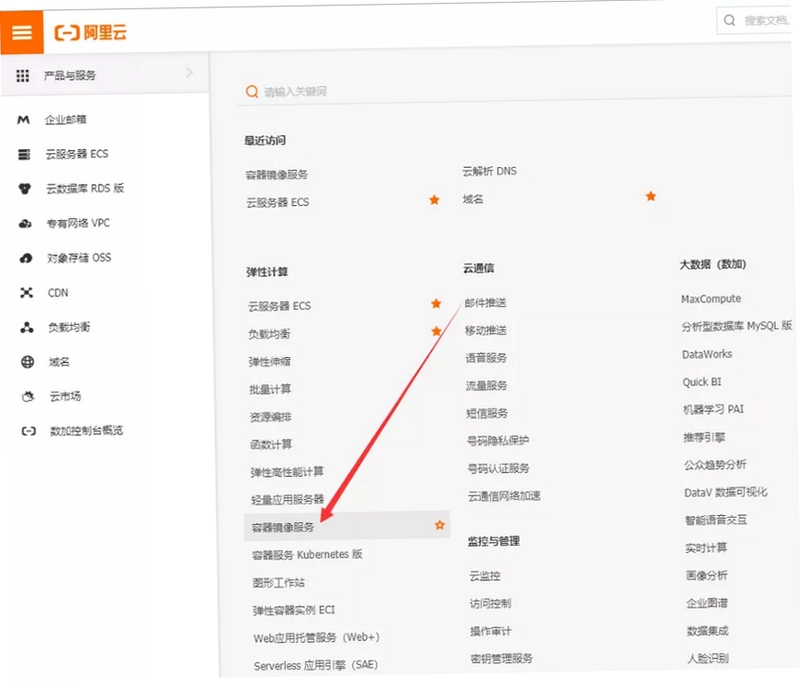The image size is (800, 681).
Task: Open 轻量应用服务器 link
Action: (x=288, y=500)
